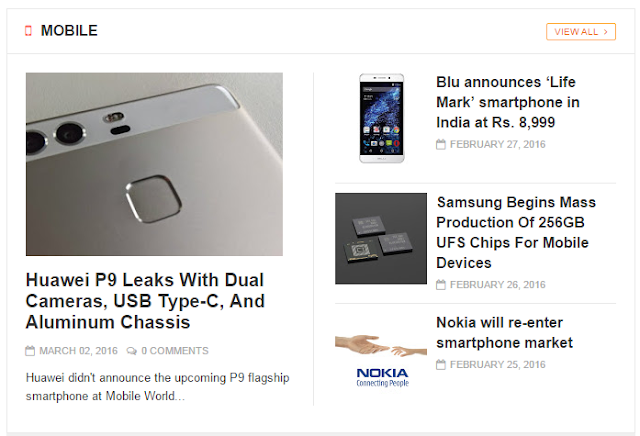Click the calendar icon next to March 02, 2016
The height and width of the screenshot is (436, 640).
point(30,351)
